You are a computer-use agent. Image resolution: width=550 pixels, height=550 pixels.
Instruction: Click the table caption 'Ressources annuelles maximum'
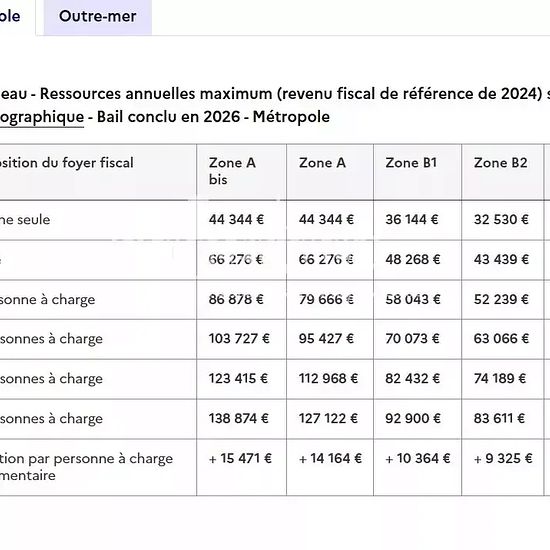click(156, 94)
